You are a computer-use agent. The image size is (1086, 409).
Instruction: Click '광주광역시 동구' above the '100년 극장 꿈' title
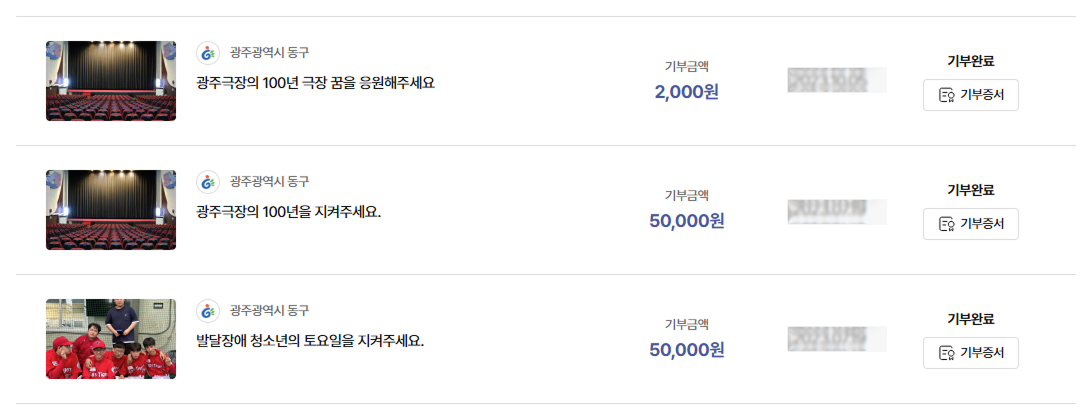coord(269,52)
